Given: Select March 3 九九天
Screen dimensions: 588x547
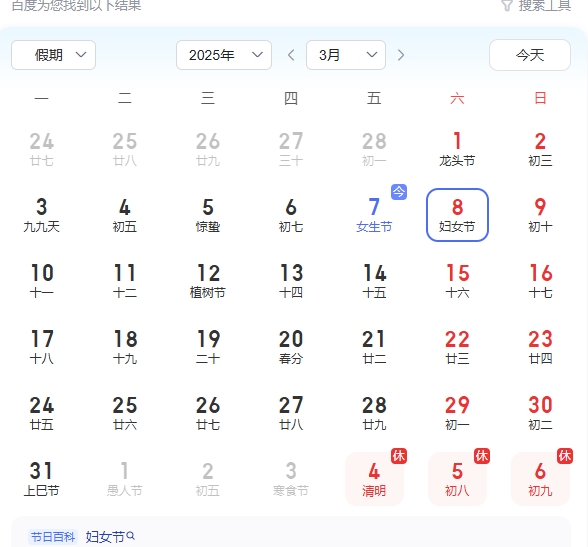Looking at the screenshot, I should click(x=42, y=215).
